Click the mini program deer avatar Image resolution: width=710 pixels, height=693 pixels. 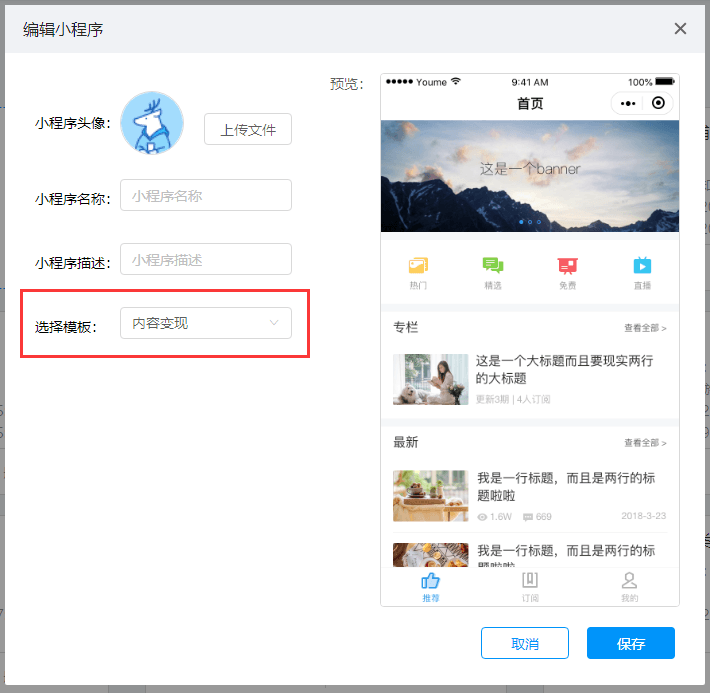click(x=152, y=123)
